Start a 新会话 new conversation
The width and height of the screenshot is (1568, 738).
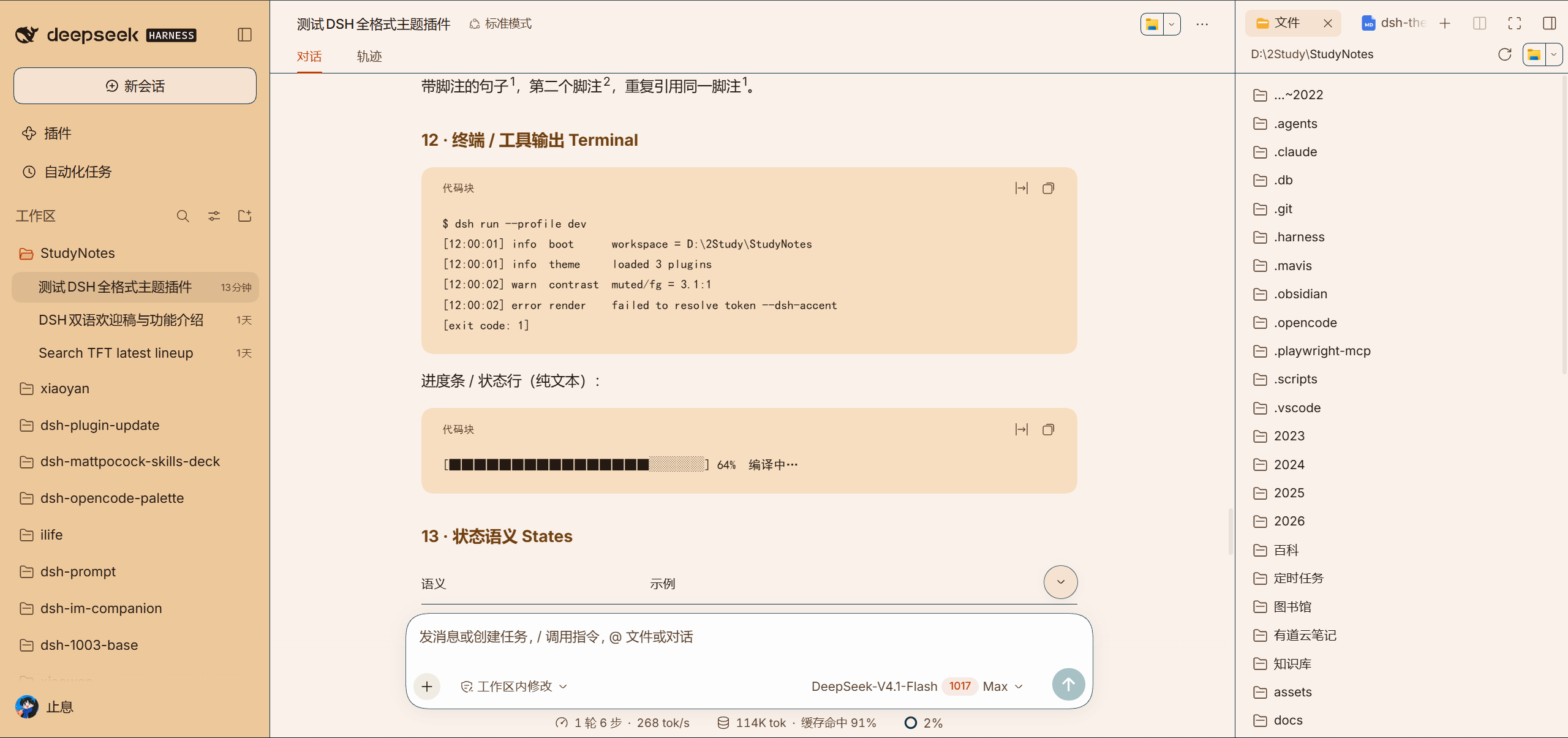[135, 86]
